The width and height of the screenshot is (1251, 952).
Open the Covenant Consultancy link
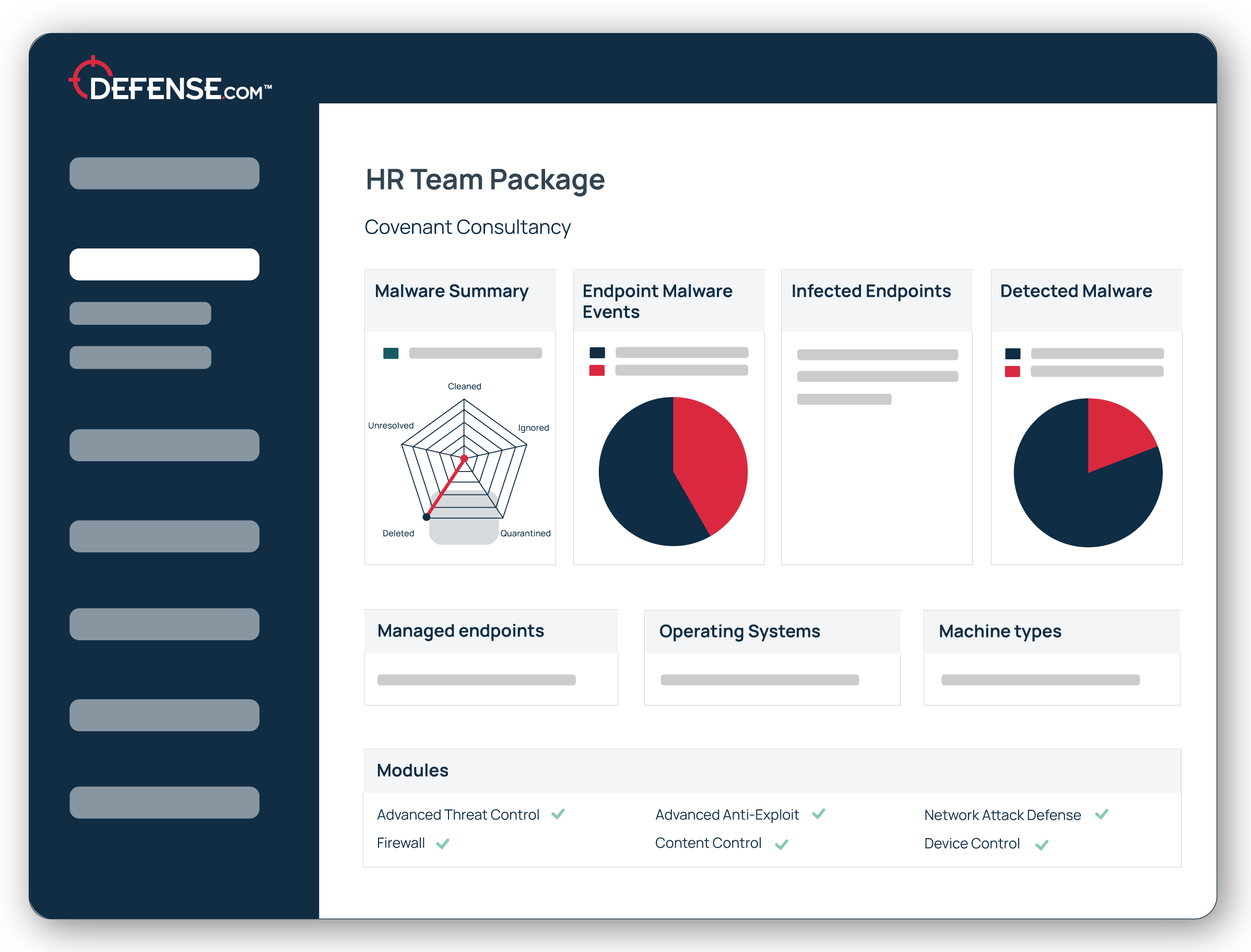pos(468,227)
